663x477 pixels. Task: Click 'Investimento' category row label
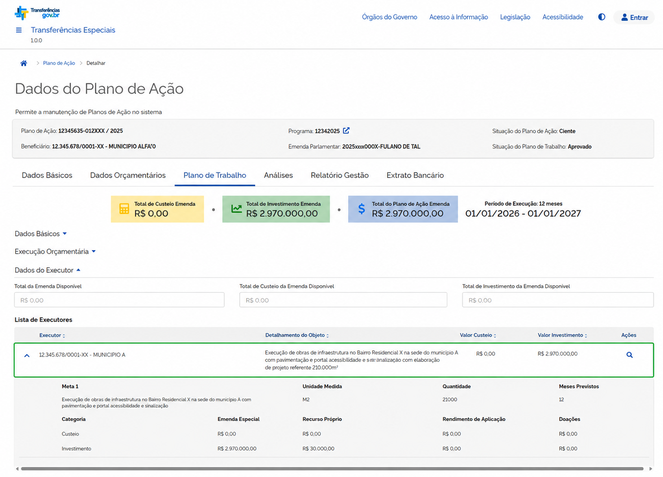(76, 448)
